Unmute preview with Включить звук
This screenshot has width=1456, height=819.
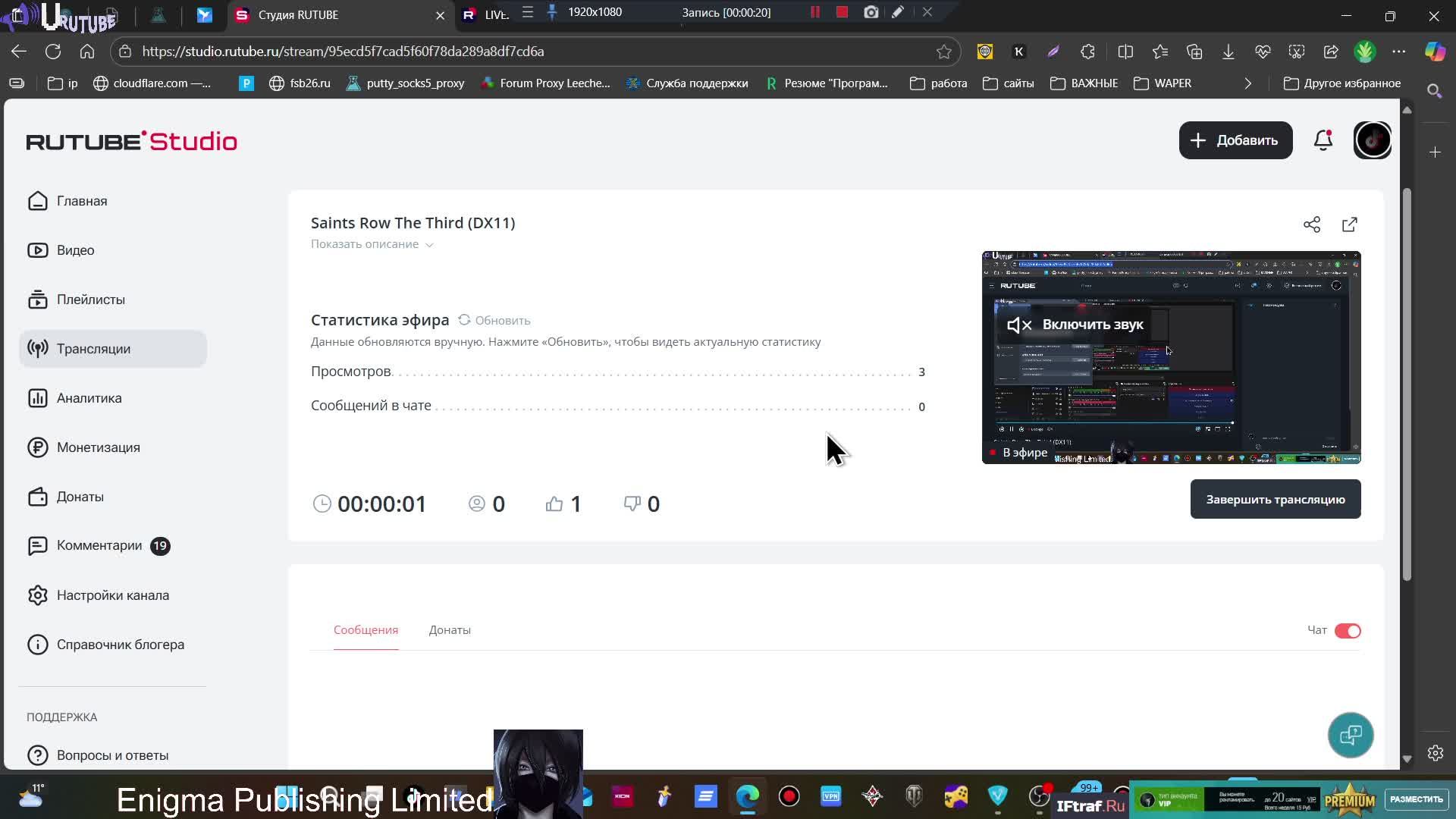1075,325
